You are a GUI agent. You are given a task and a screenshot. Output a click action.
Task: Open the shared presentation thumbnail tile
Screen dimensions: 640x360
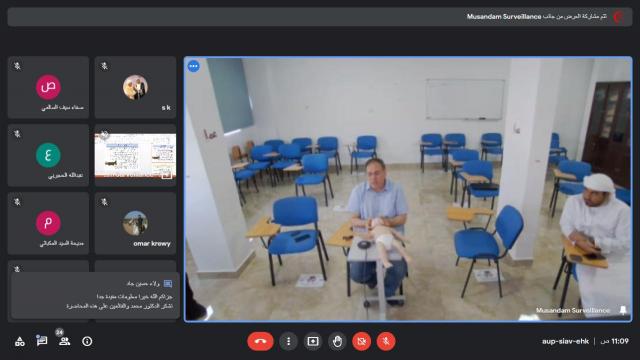pyautogui.click(x=136, y=156)
